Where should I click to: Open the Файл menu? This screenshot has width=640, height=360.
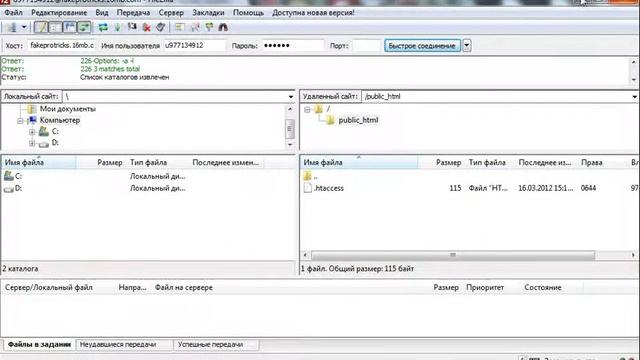coord(13,13)
